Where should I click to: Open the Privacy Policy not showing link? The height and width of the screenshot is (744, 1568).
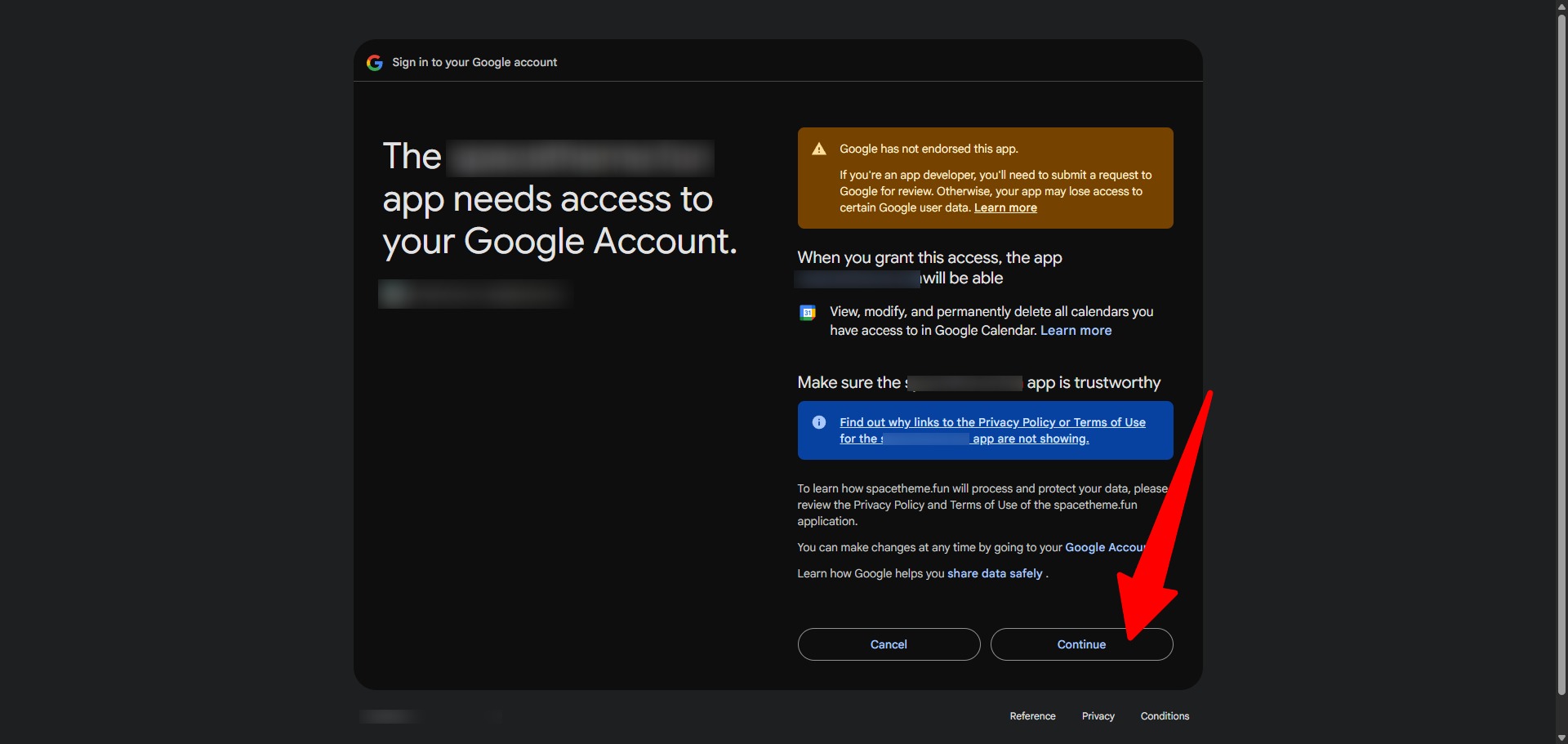(992, 430)
